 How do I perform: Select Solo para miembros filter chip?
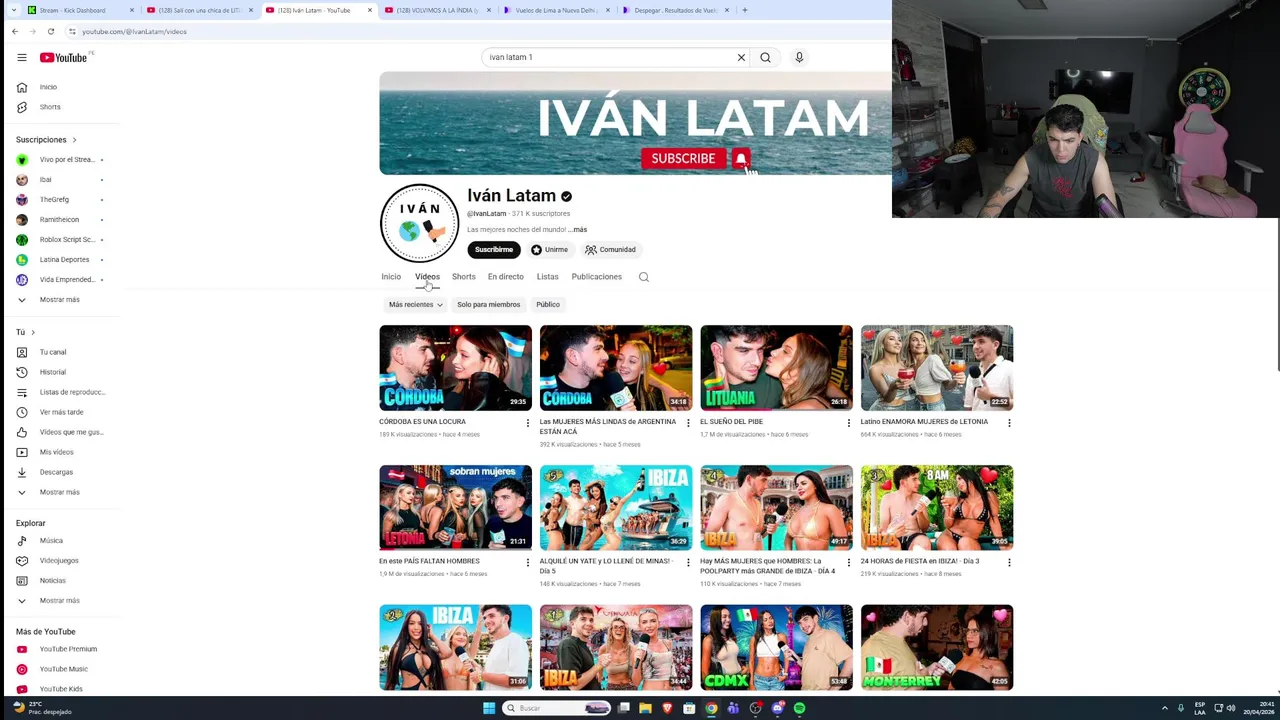click(x=489, y=305)
